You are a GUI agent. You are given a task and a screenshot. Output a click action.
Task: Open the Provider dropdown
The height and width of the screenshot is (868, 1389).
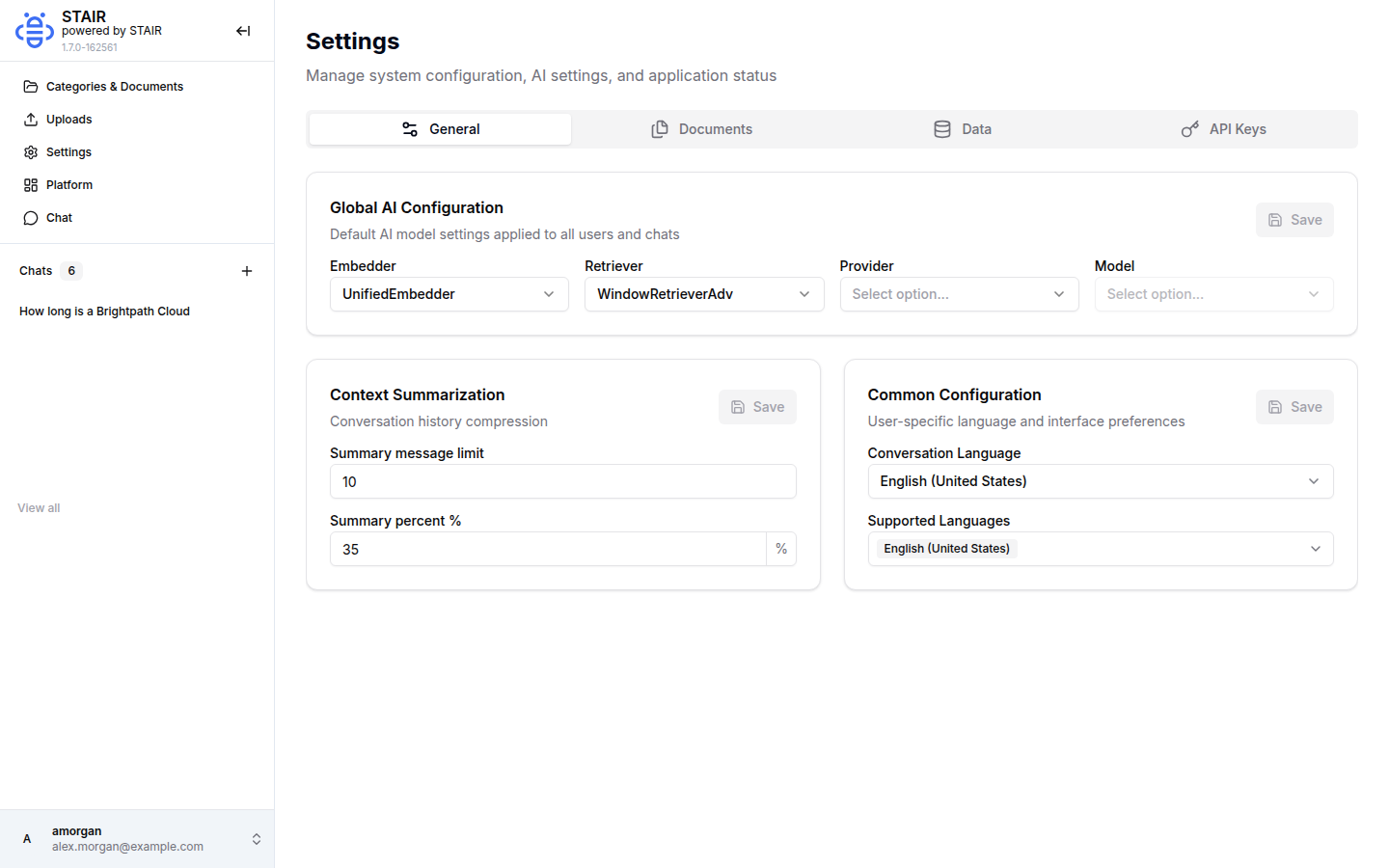coord(959,294)
